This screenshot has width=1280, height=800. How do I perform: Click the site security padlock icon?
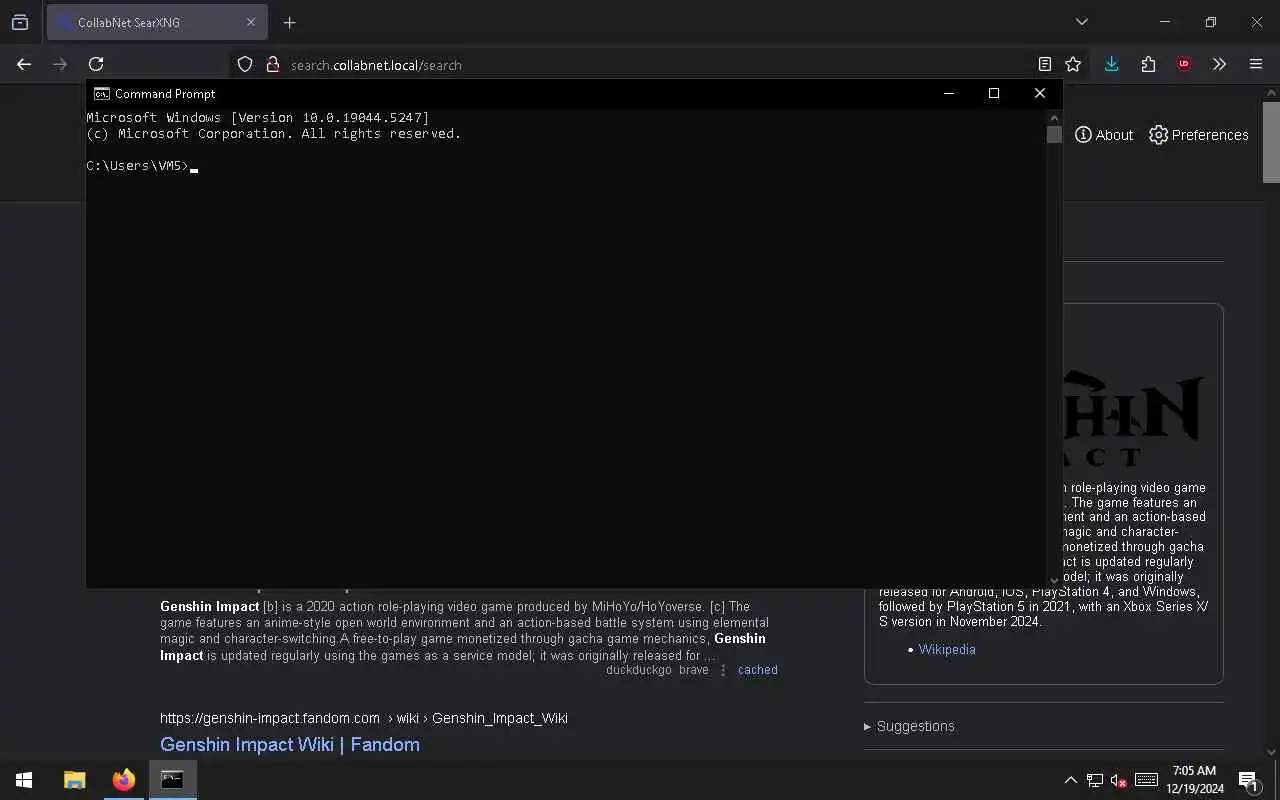tap(272, 64)
